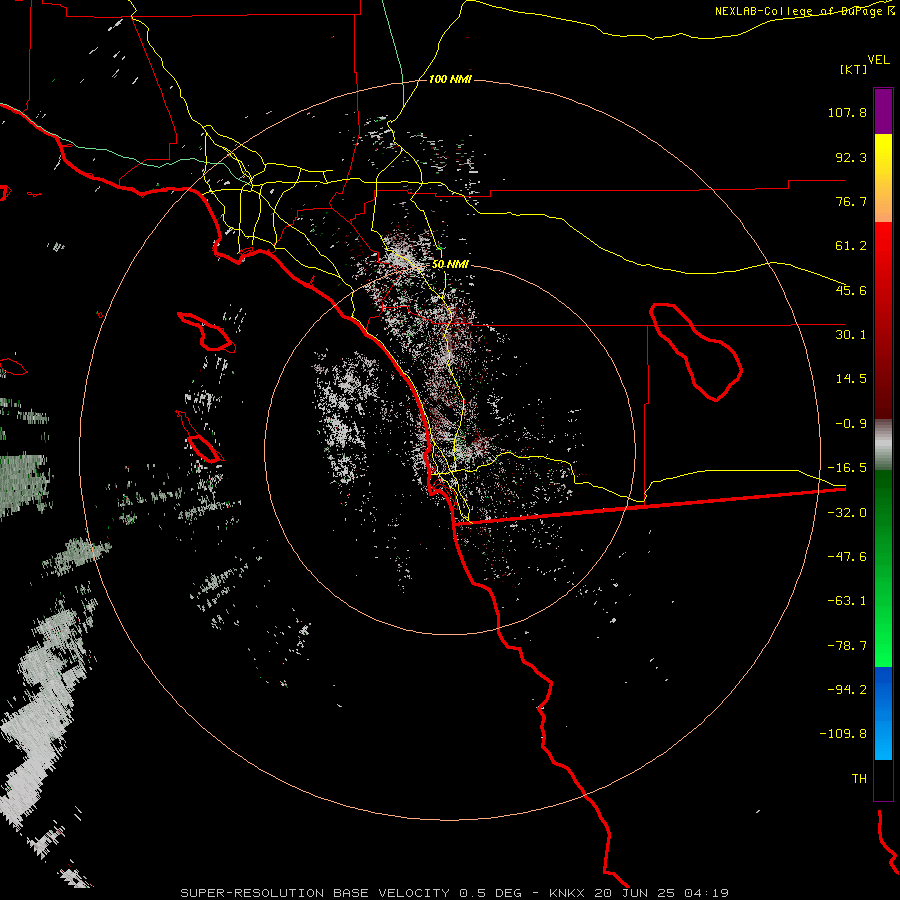900x900 pixels.
Task: Click the 45.6 legend value
Action: [851, 290]
